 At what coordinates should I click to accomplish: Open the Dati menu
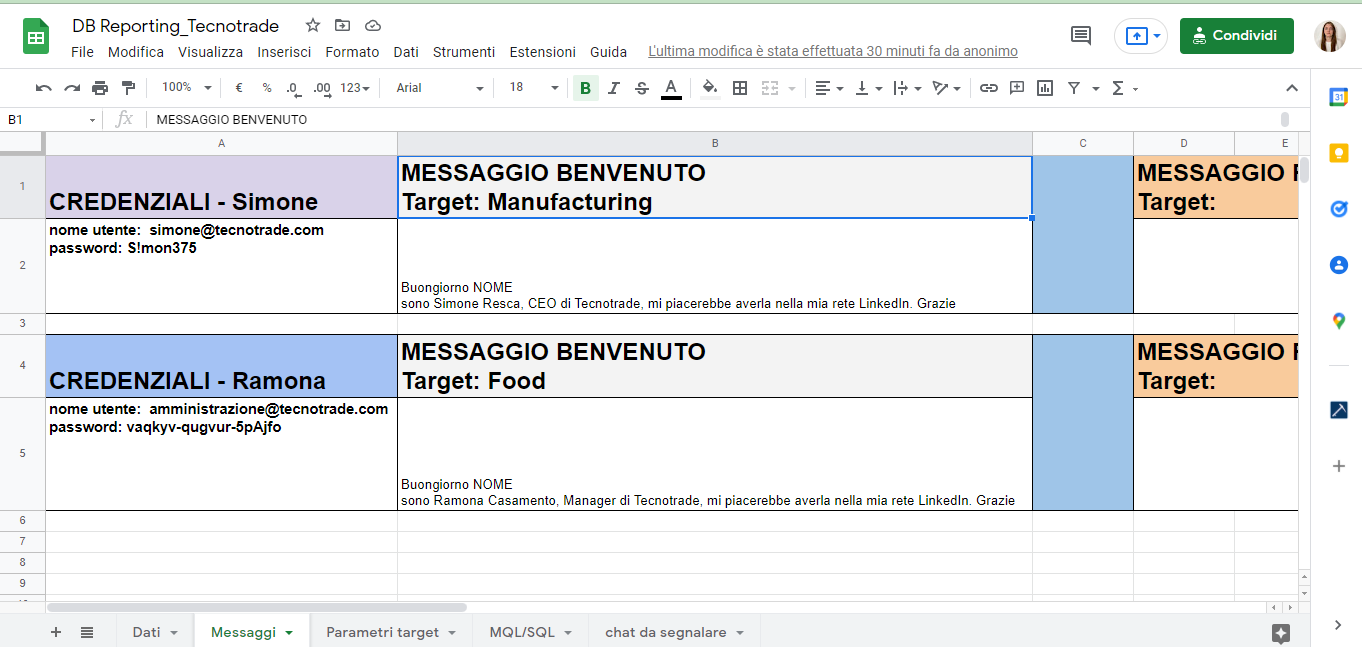click(406, 52)
